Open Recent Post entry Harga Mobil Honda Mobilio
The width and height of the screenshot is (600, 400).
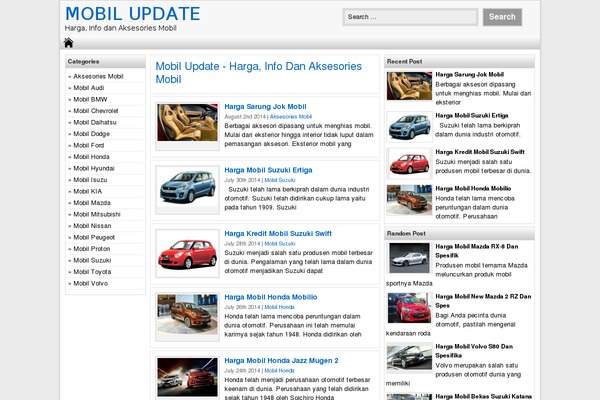[473, 188]
